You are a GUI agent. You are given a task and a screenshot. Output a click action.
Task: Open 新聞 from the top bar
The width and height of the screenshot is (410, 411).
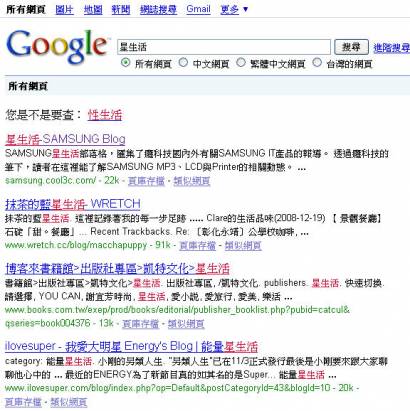pyautogui.click(x=121, y=9)
